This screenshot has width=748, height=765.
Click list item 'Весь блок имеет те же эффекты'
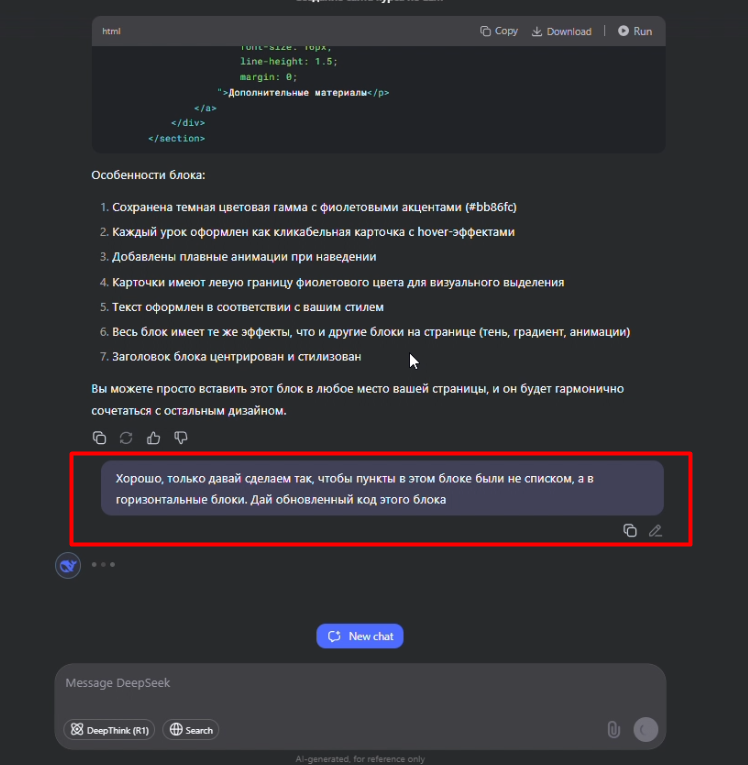(371, 332)
